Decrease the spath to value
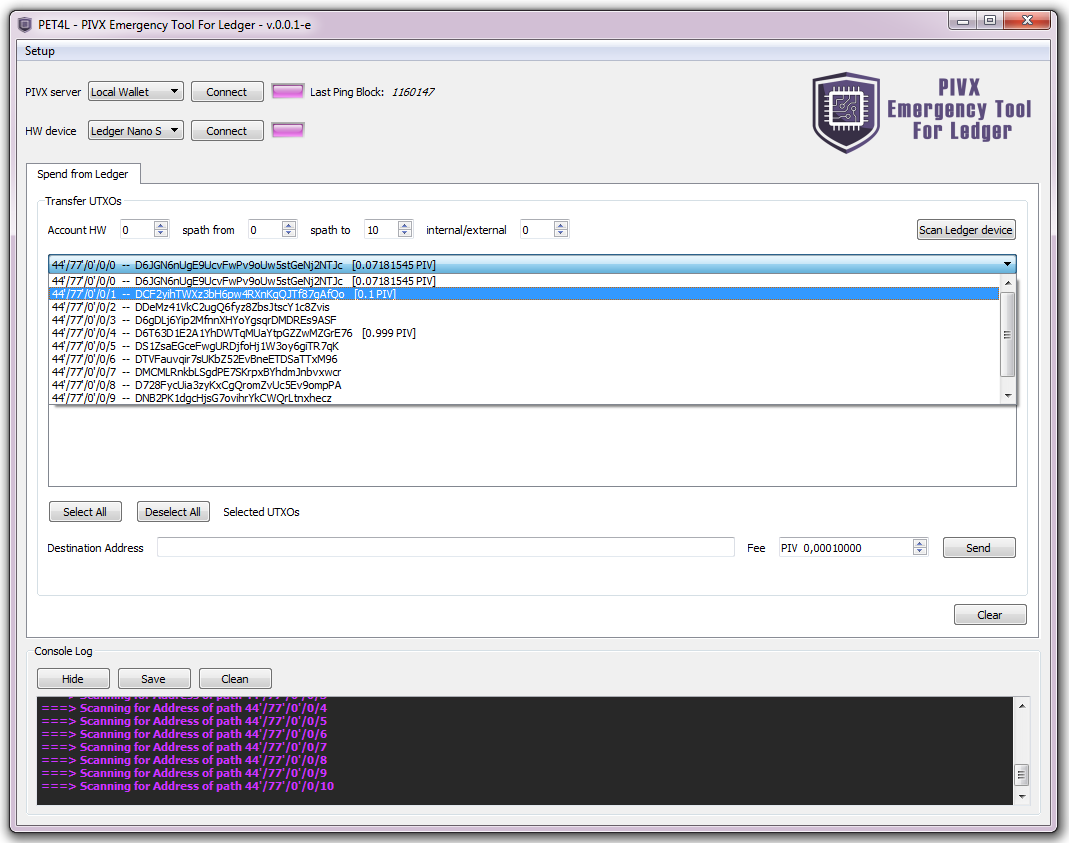 (405, 234)
